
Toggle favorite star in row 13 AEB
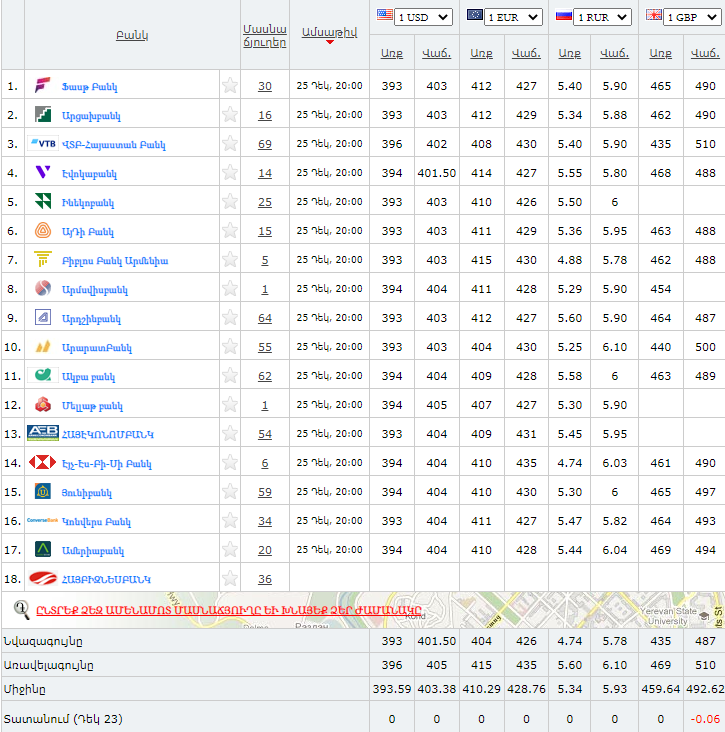[x=230, y=433]
